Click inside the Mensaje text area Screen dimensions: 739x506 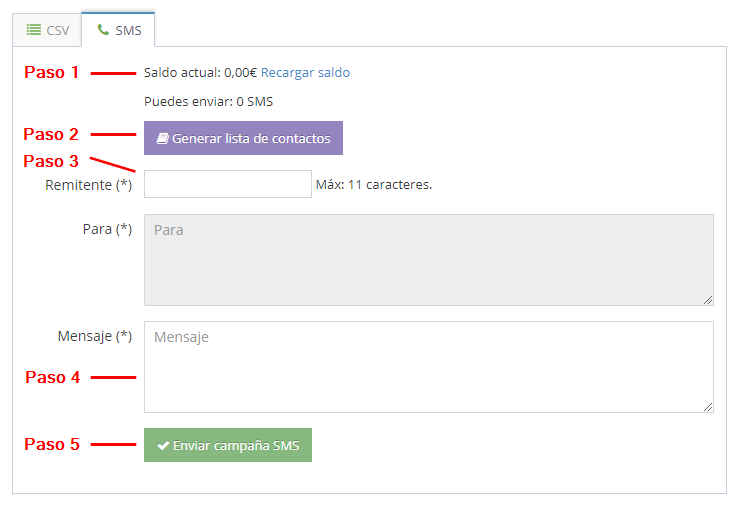point(428,366)
